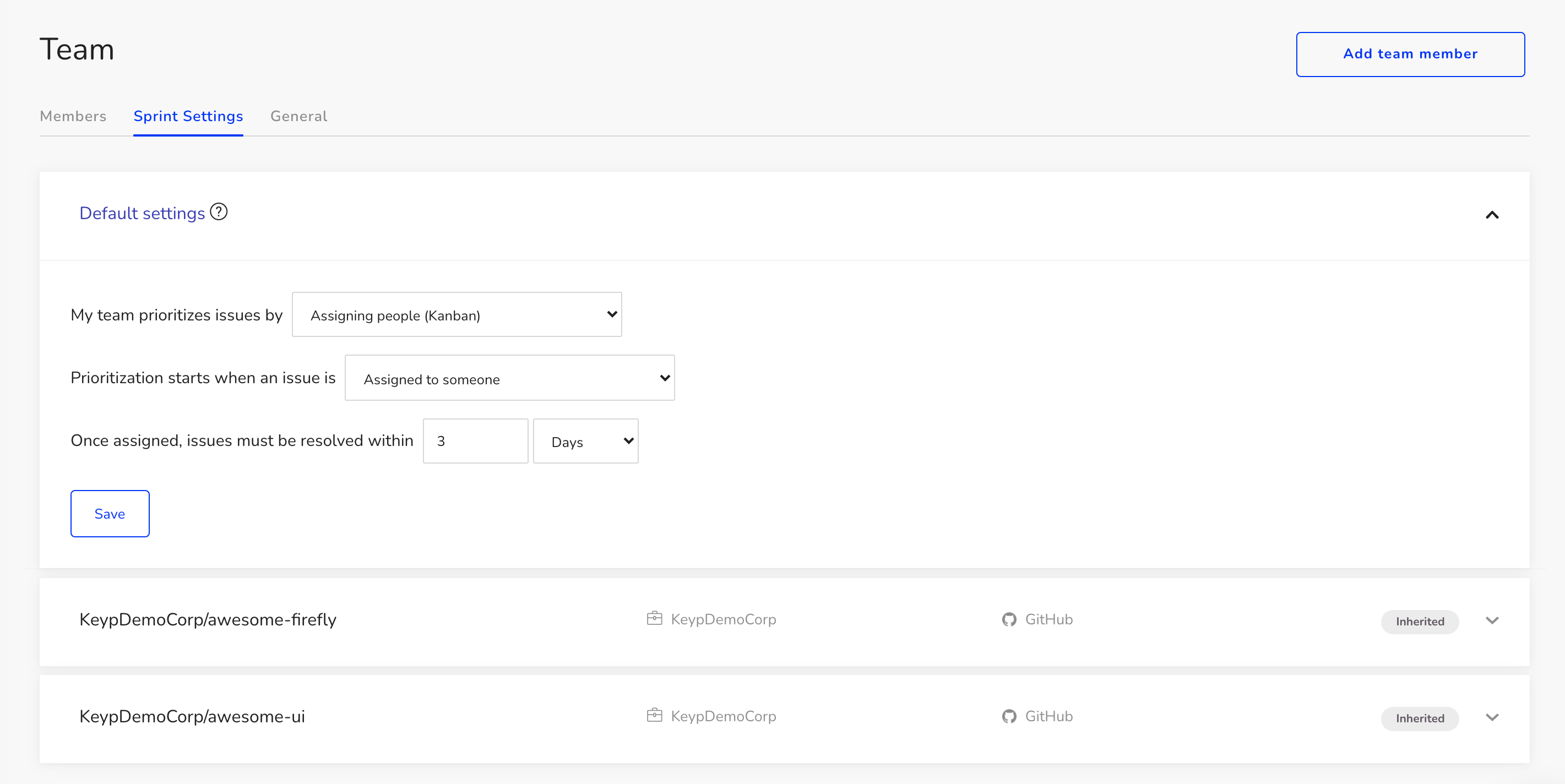Screen dimensions: 1565x784
Task: Click the Add team member button
Action: point(1410,54)
